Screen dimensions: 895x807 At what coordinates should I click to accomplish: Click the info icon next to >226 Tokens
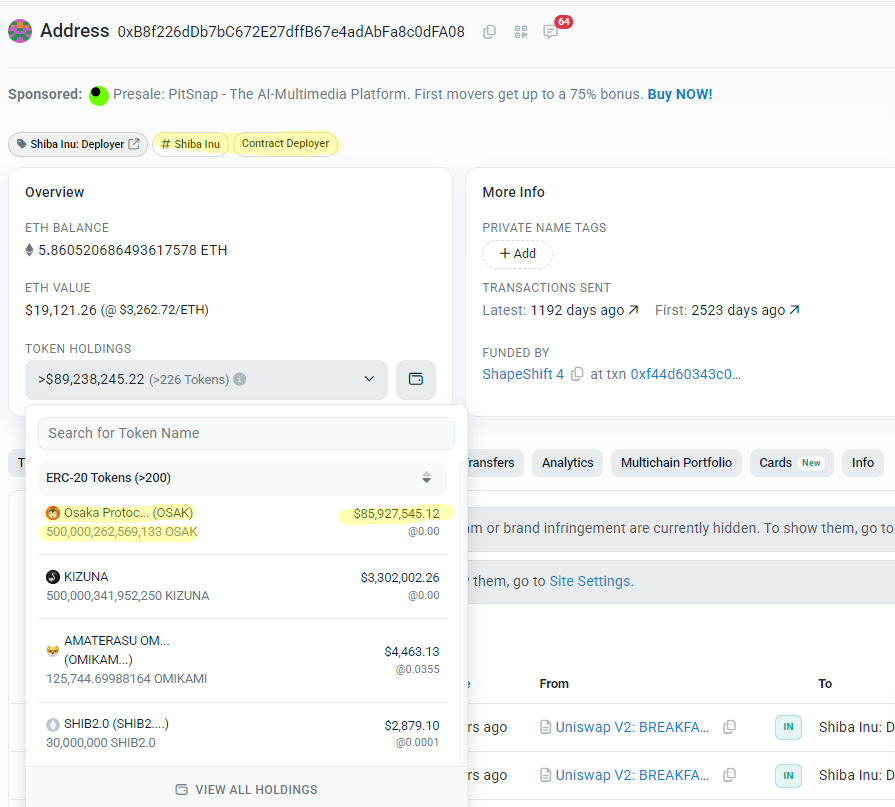click(240, 379)
